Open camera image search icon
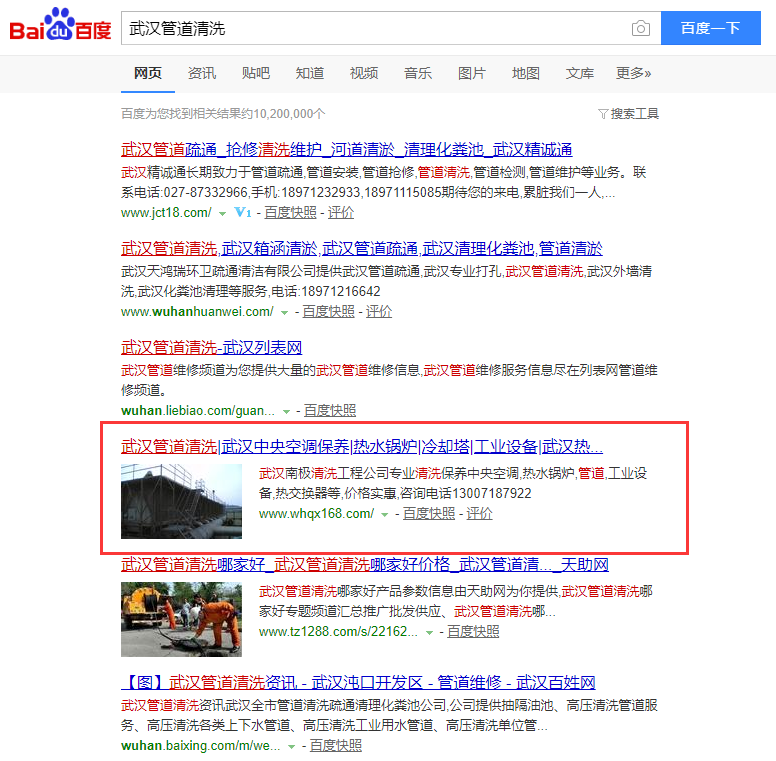 pos(640,28)
